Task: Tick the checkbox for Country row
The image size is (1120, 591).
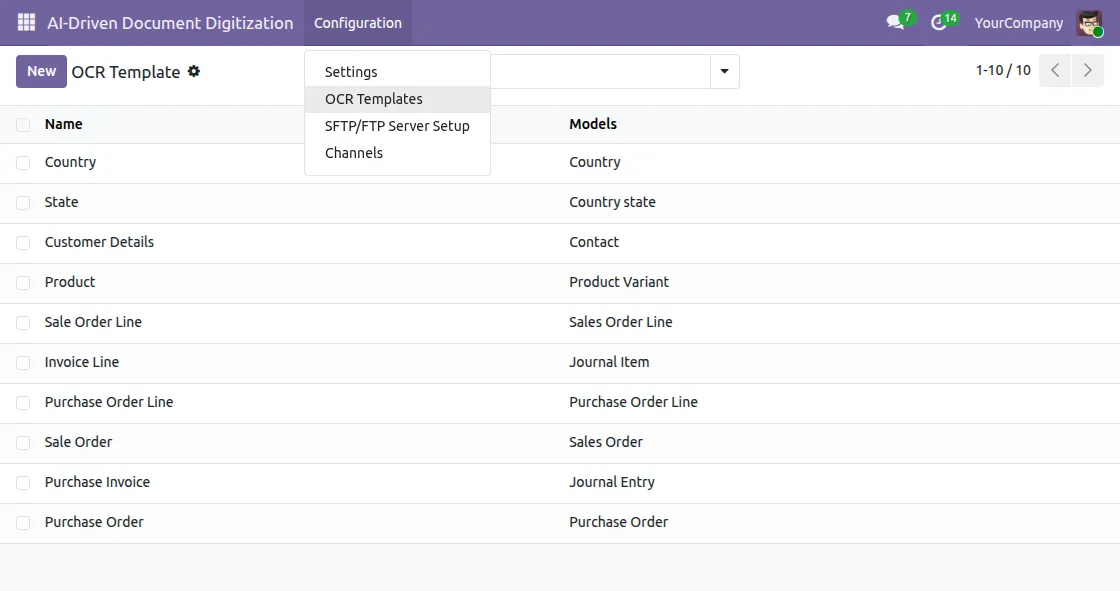Action: coord(23,163)
